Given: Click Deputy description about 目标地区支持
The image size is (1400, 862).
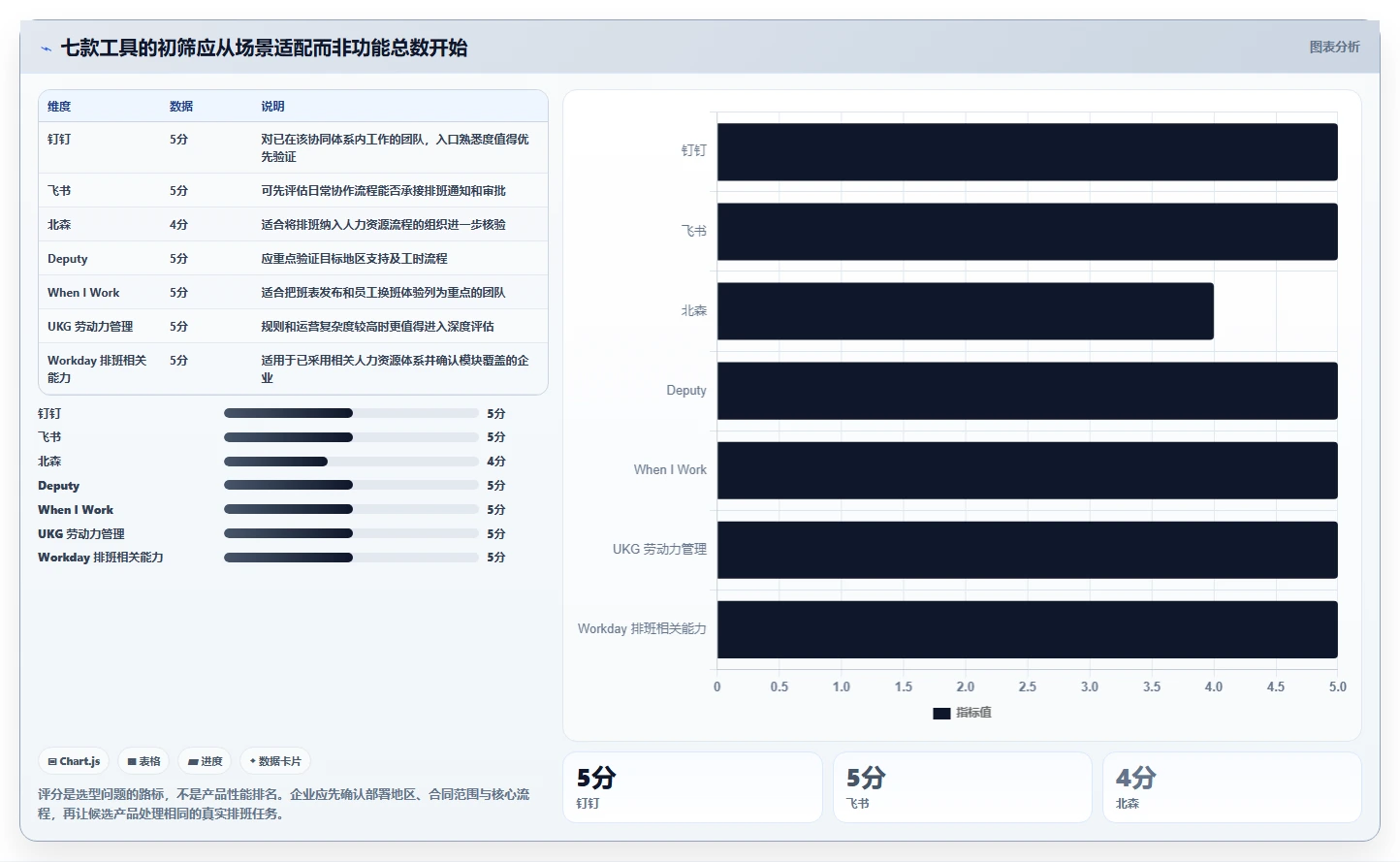Looking at the screenshot, I should 354,259.
